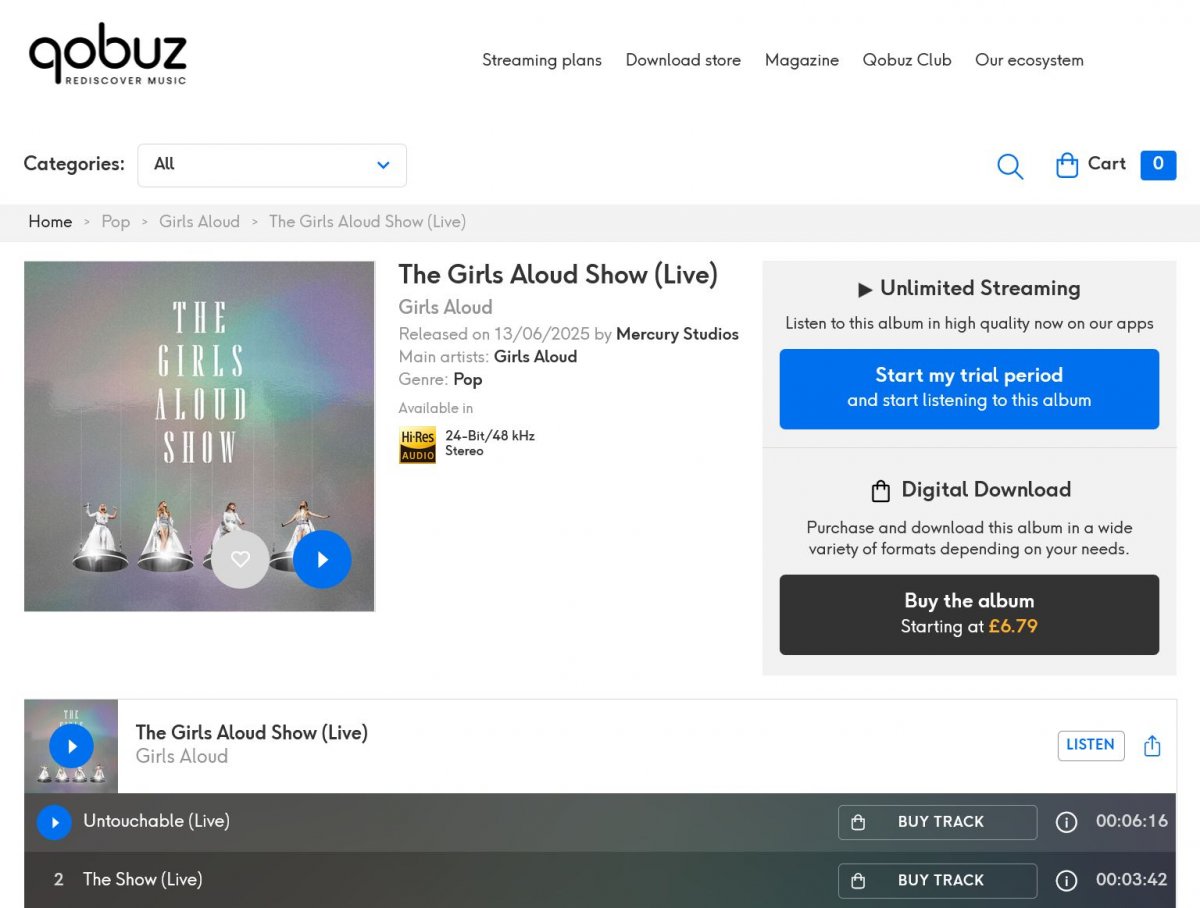Viewport: 1200px width, 908px height.
Task: Buy track The Show (Live)
Action: pyautogui.click(x=937, y=880)
